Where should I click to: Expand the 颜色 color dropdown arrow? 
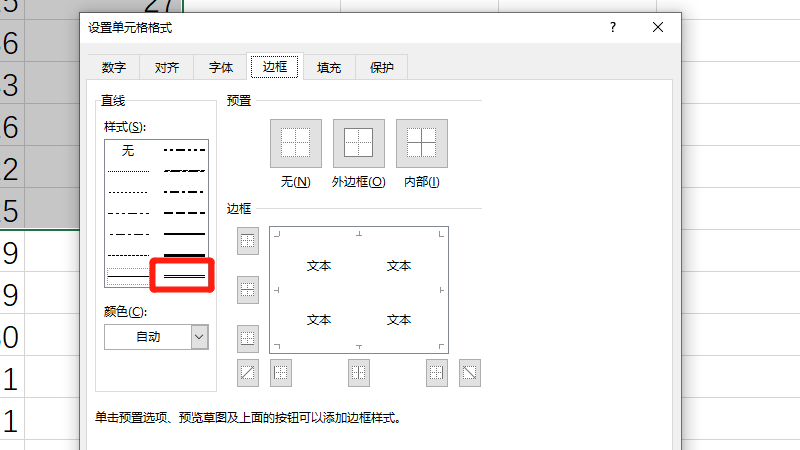pyautogui.click(x=199, y=337)
